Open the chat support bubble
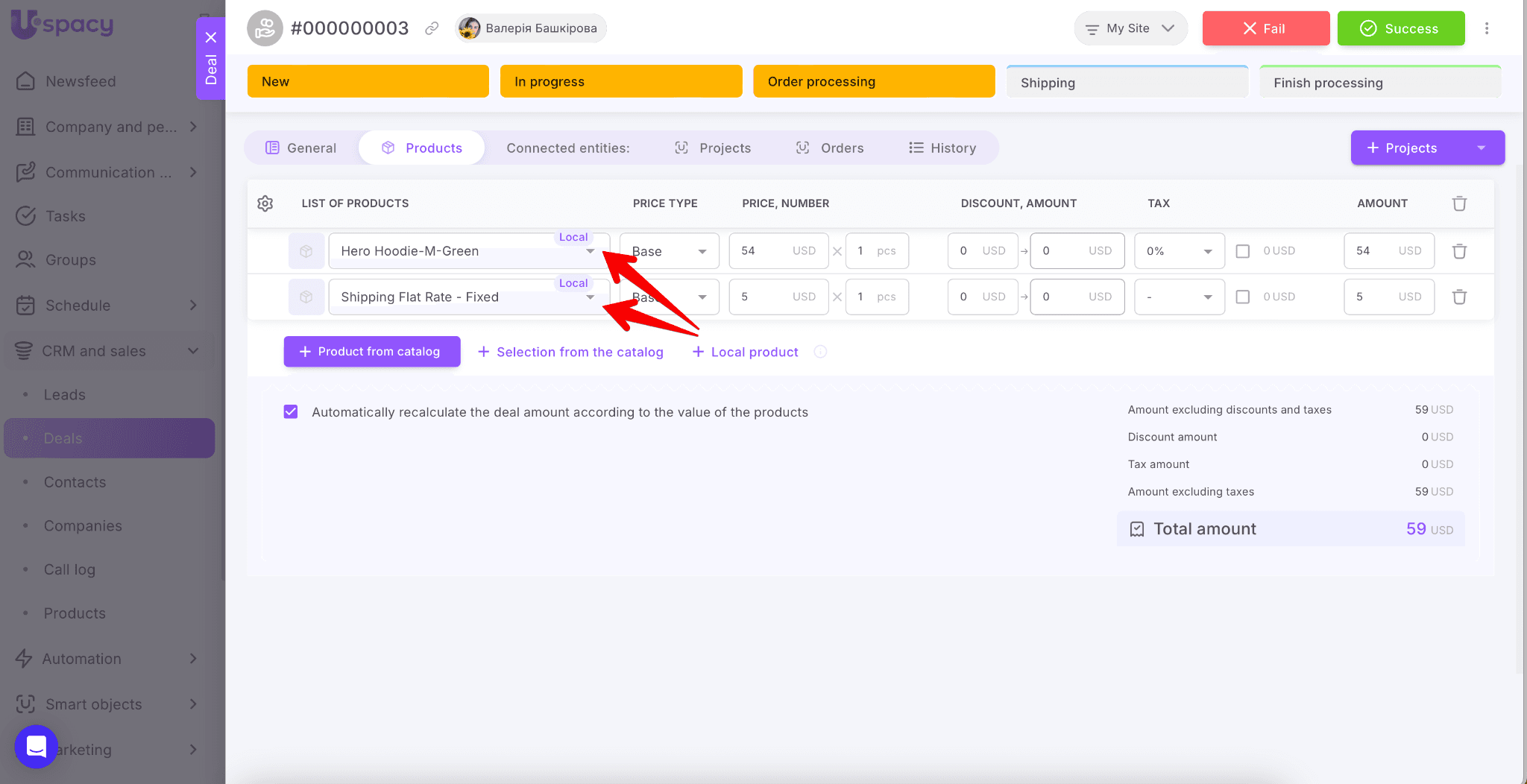The width and height of the screenshot is (1527, 784). tap(36, 746)
